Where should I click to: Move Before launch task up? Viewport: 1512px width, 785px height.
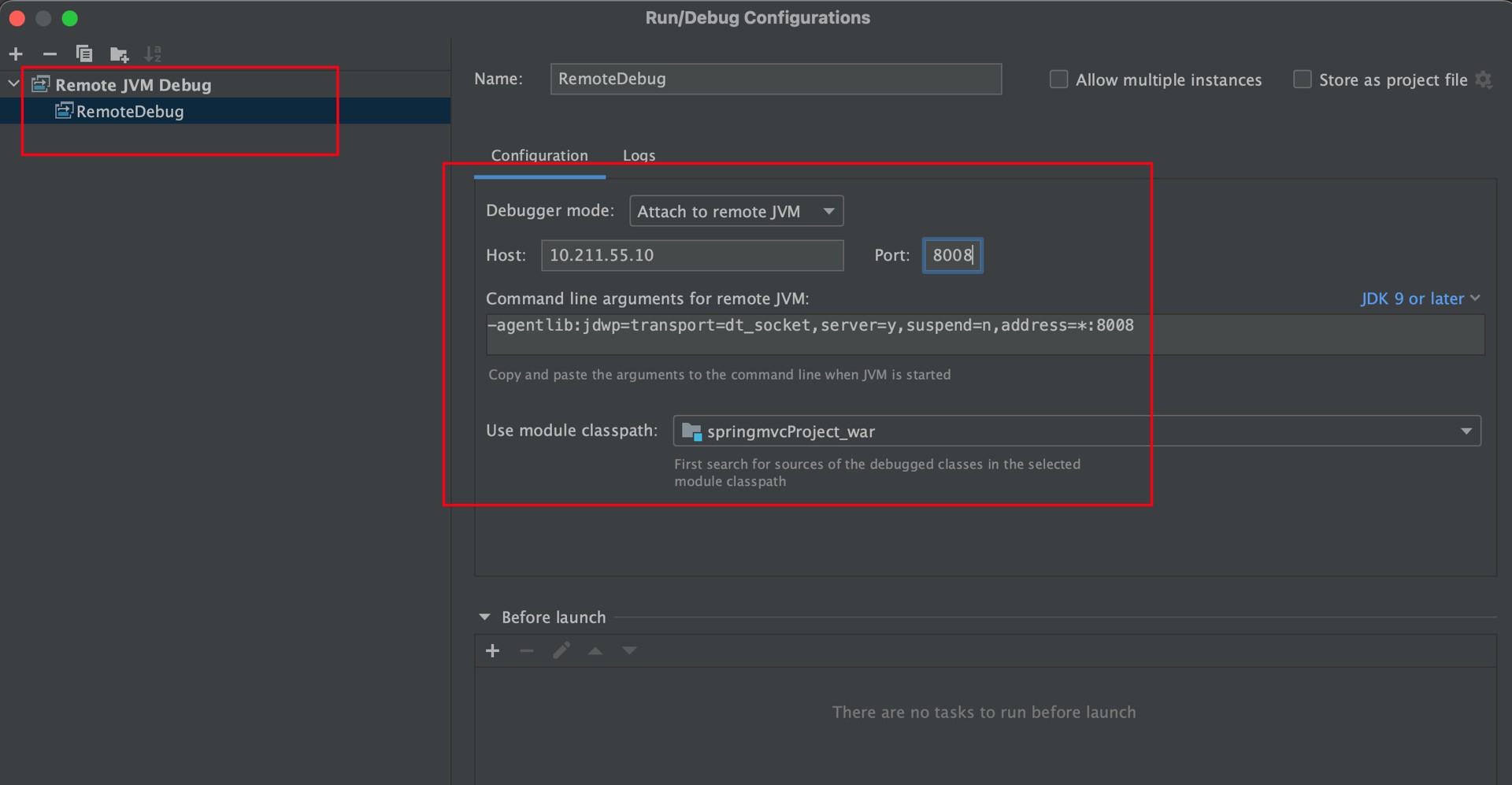coord(595,651)
